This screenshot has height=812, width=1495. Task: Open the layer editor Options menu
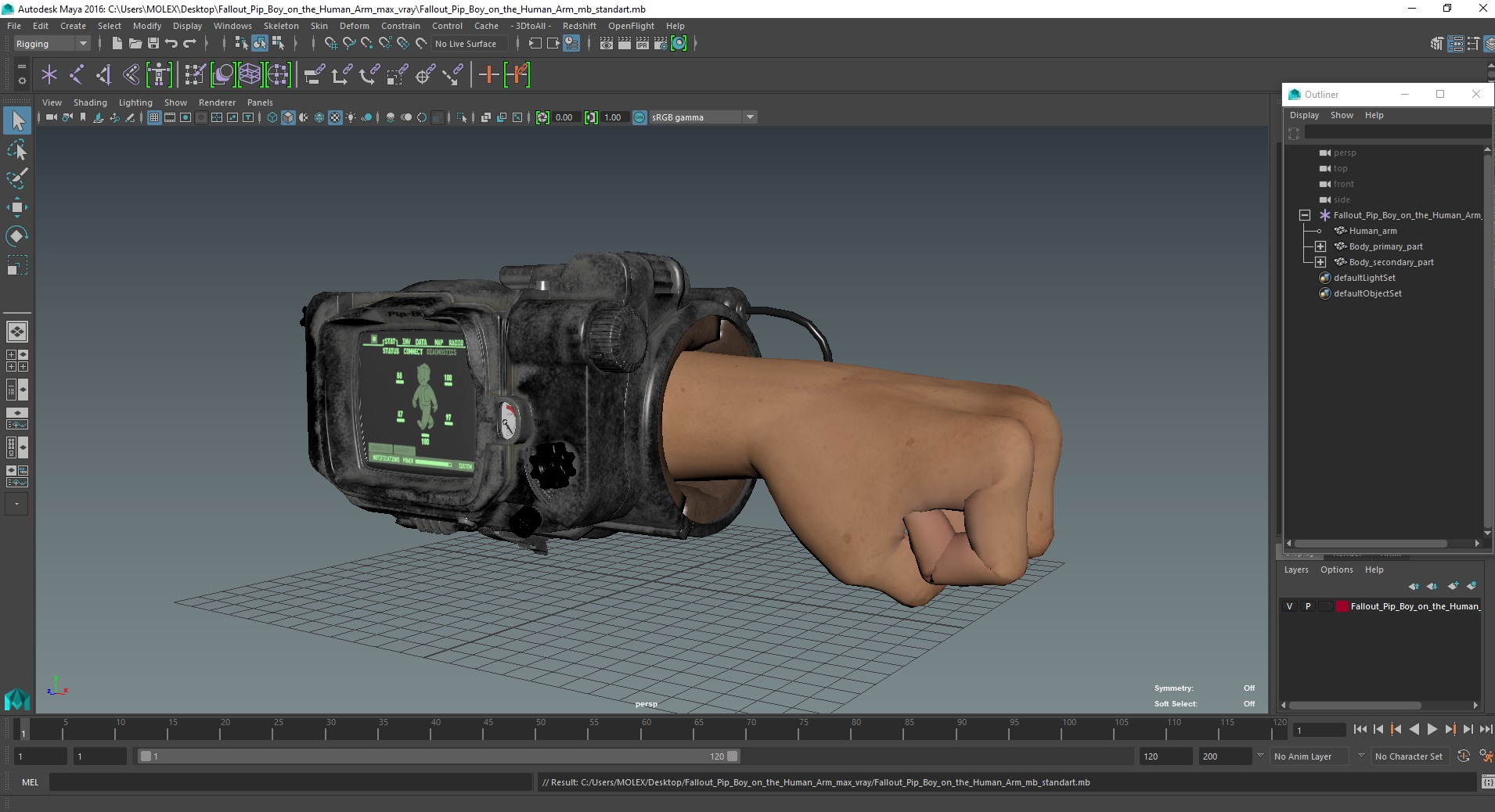tap(1336, 569)
